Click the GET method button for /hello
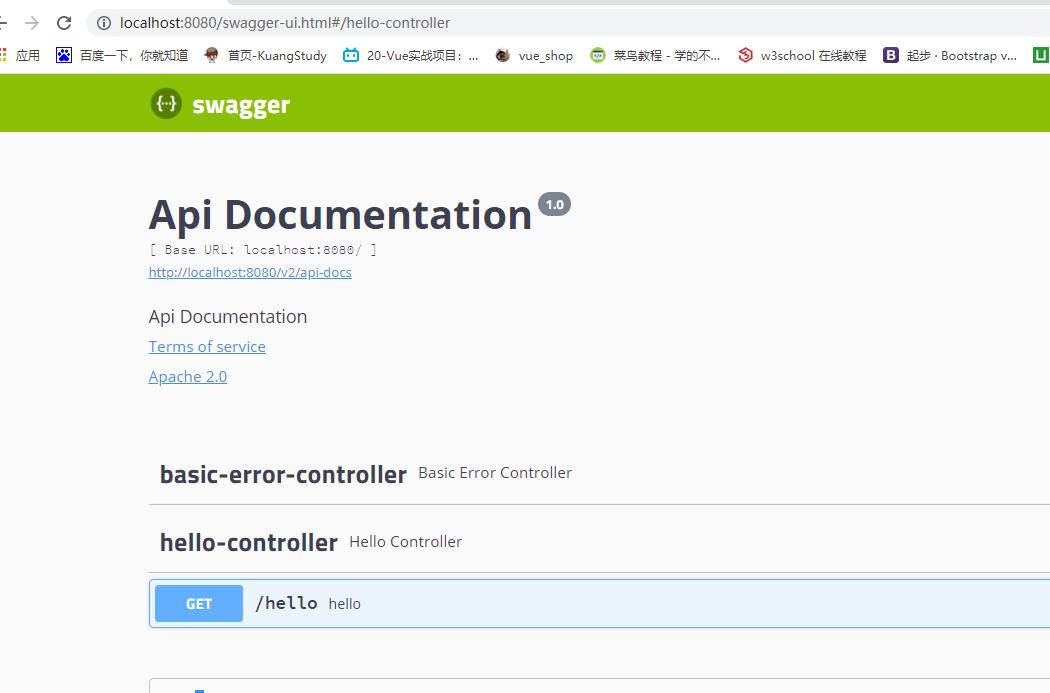1050x693 pixels. (x=199, y=604)
